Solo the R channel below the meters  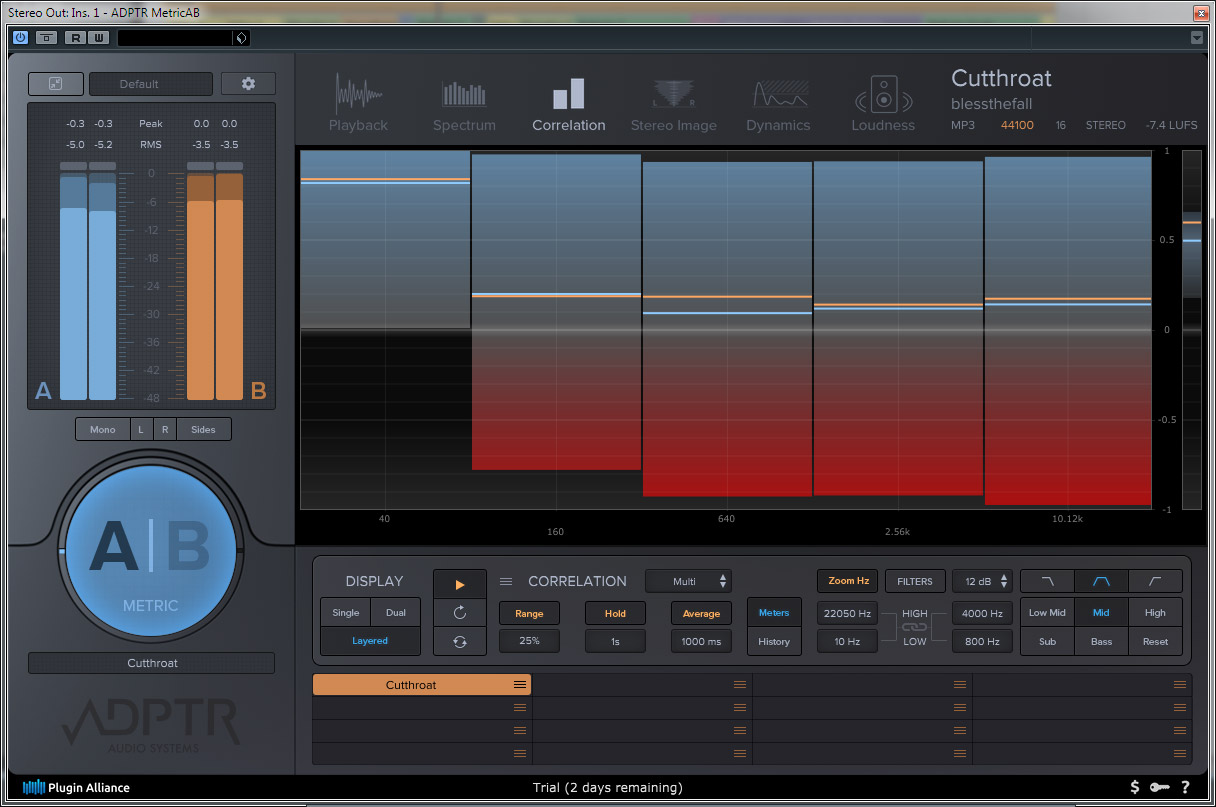click(165, 429)
